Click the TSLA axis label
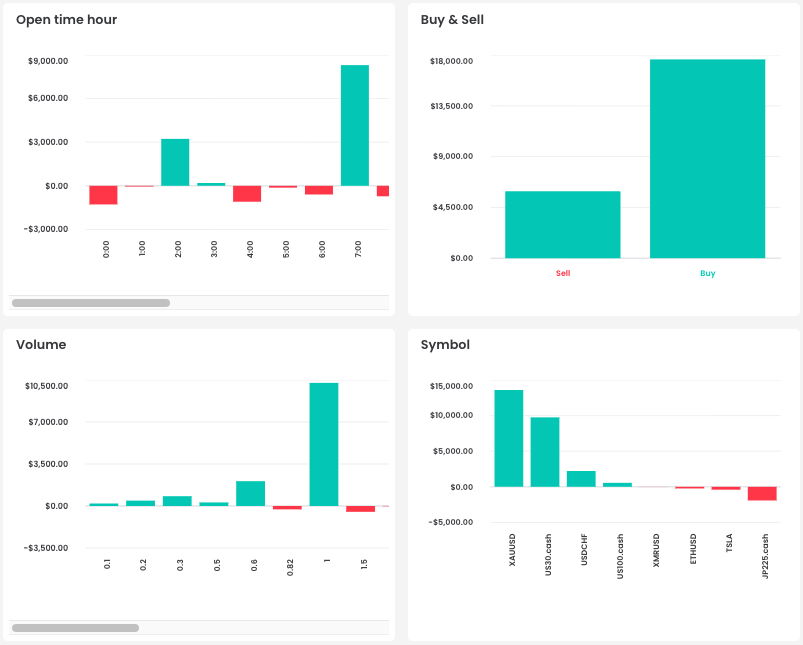803x645 pixels. [727, 542]
